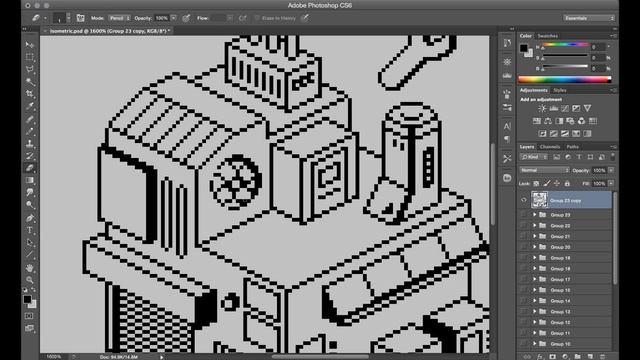Switch to the Swatches tab

coord(548,36)
